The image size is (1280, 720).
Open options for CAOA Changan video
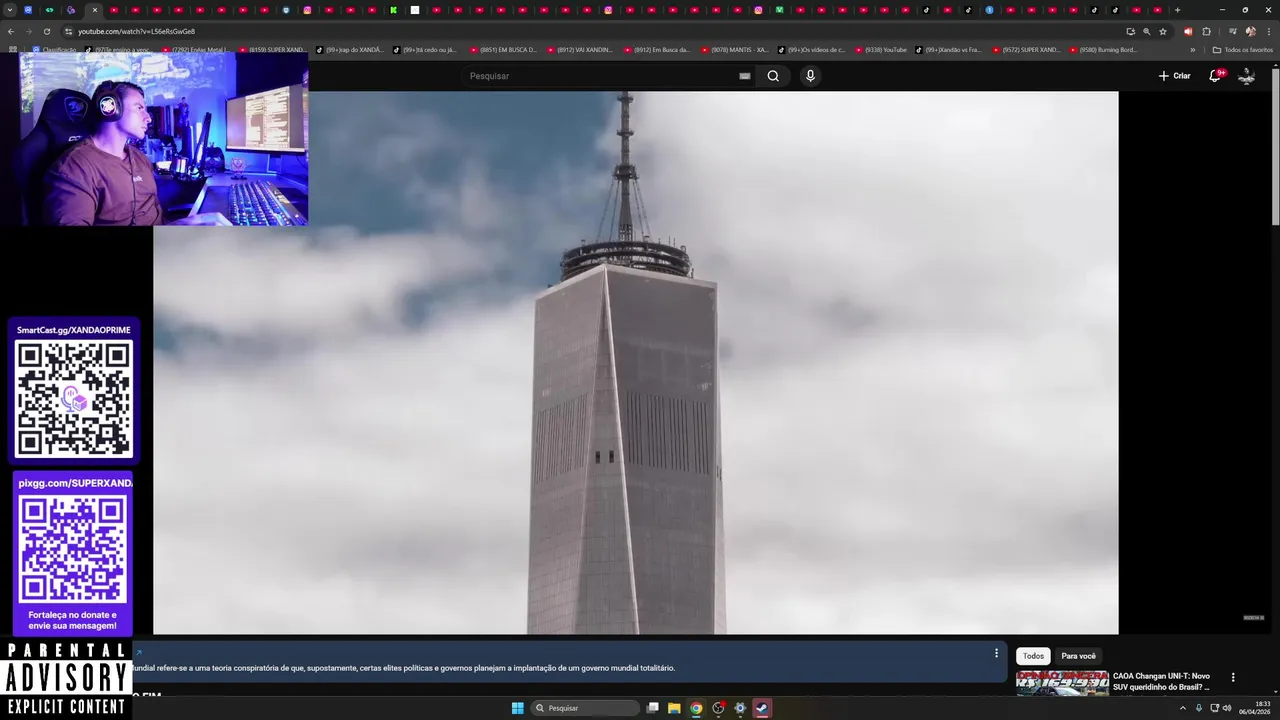click(x=1233, y=677)
